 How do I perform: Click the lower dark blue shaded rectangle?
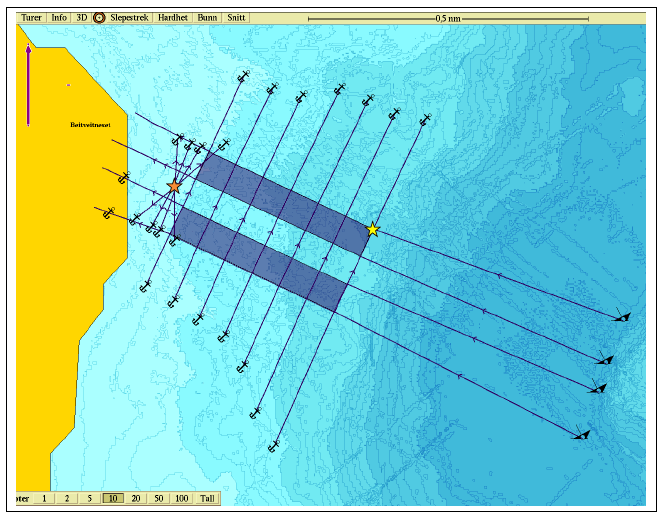(260, 259)
